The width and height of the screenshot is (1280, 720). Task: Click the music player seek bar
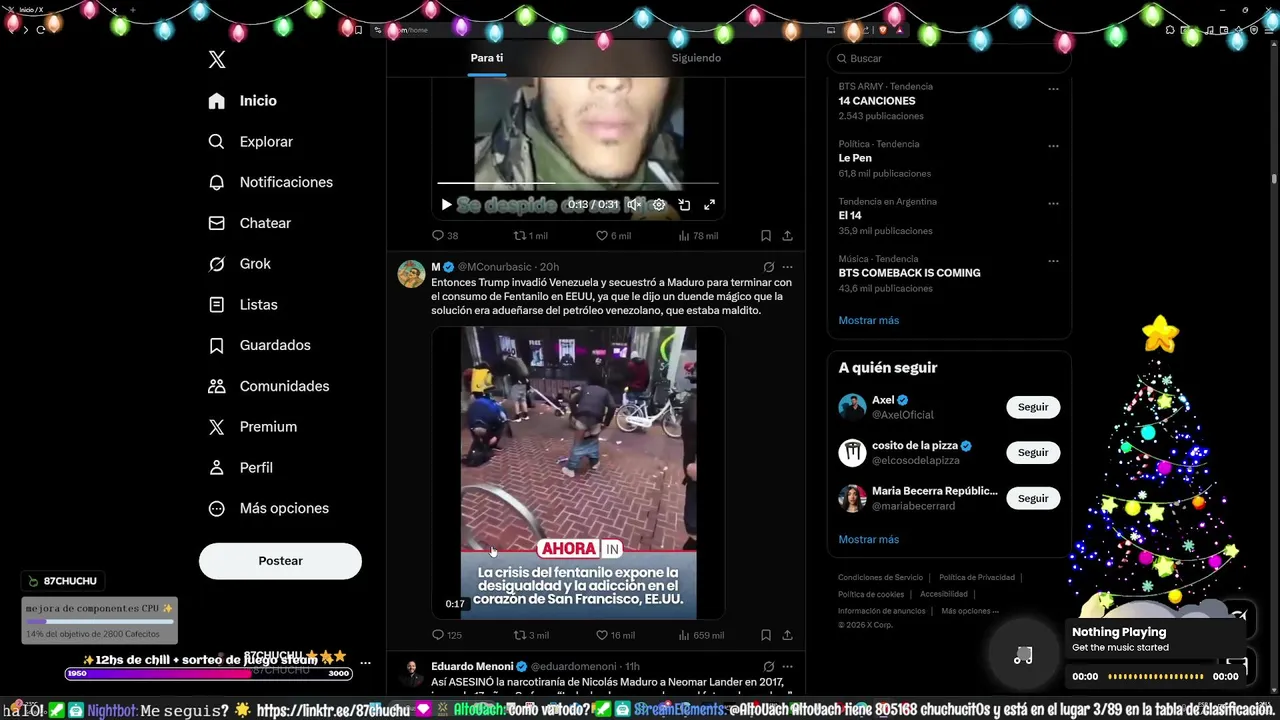(x=1155, y=677)
